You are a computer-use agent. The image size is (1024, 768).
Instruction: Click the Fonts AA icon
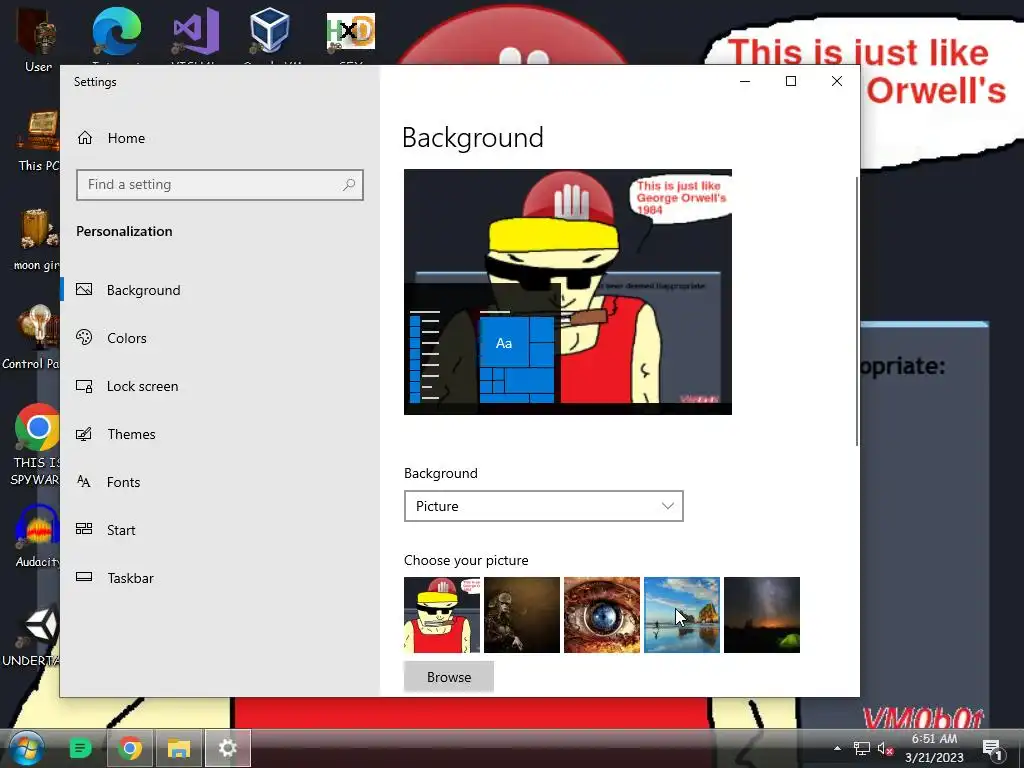coord(84,481)
